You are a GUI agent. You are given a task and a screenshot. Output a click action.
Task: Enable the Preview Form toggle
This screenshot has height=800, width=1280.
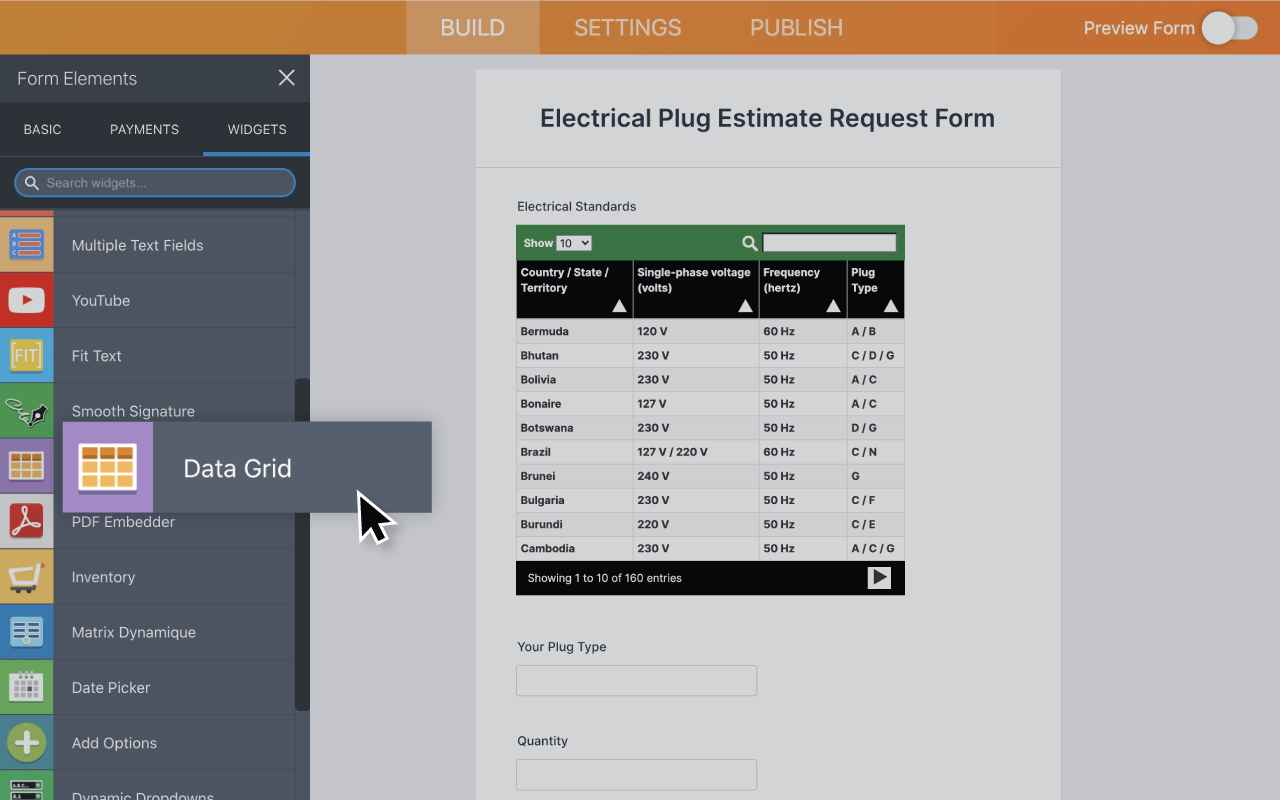(1229, 28)
